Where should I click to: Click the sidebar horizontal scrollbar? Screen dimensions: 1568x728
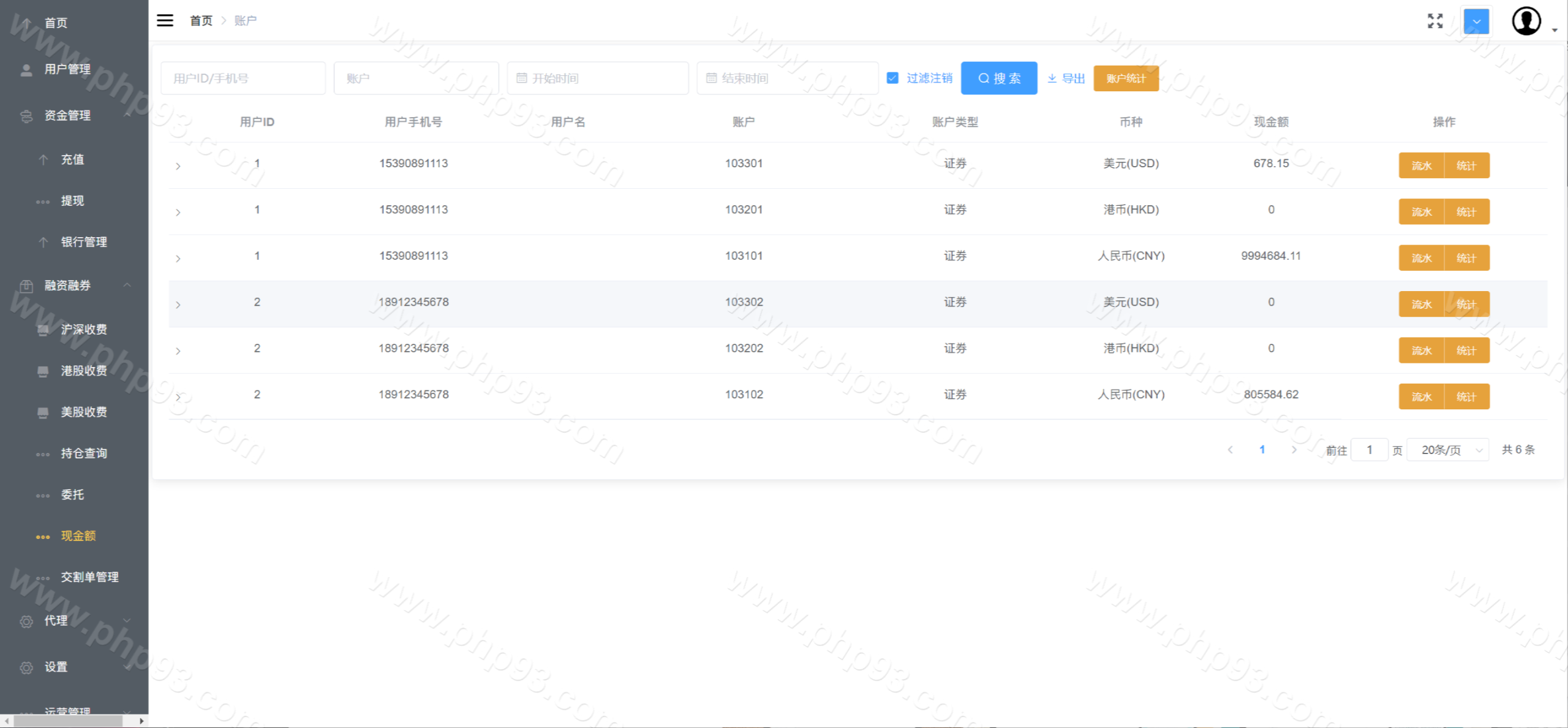point(67,721)
